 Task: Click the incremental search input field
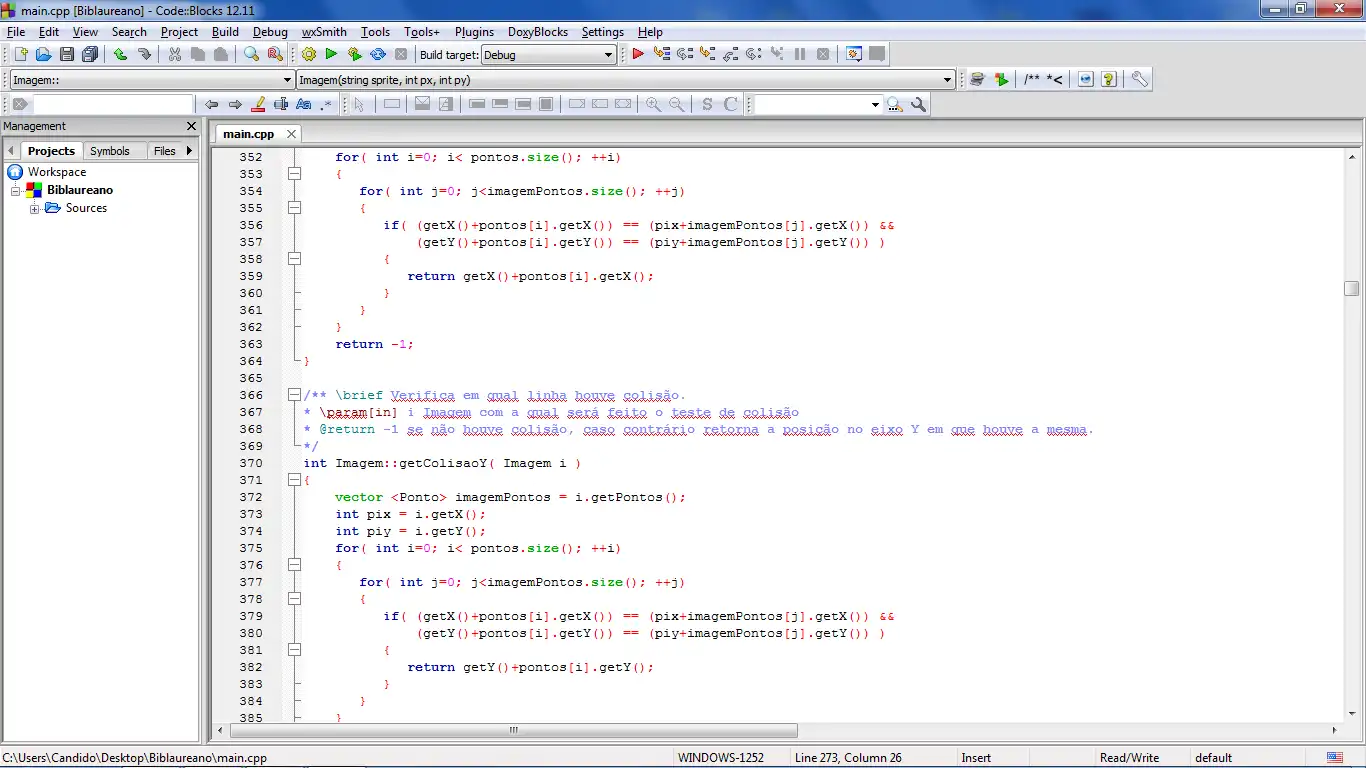pyautogui.click(x=112, y=104)
